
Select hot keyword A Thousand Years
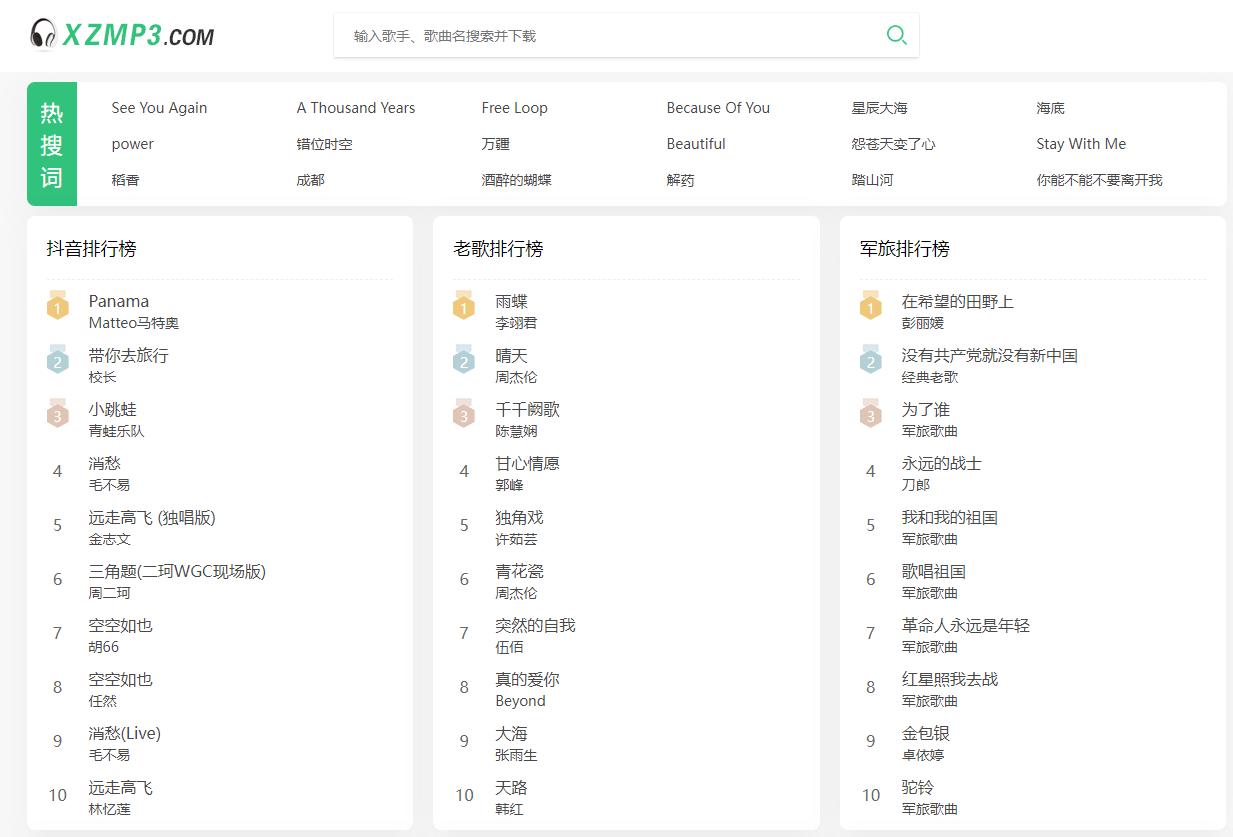pyautogui.click(x=355, y=108)
